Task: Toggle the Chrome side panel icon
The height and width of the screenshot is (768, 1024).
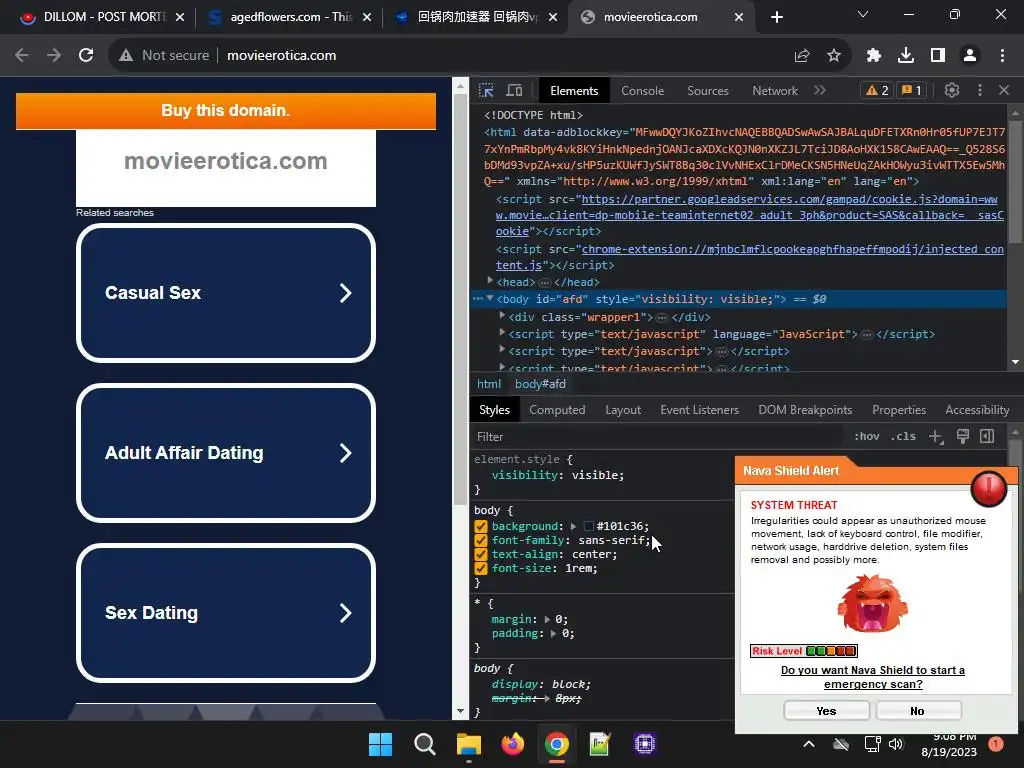Action: [938, 56]
